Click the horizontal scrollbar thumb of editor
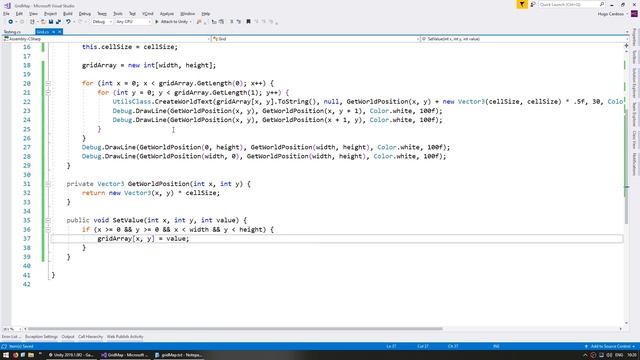The width and height of the screenshot is (640, 360). [235, 329]
